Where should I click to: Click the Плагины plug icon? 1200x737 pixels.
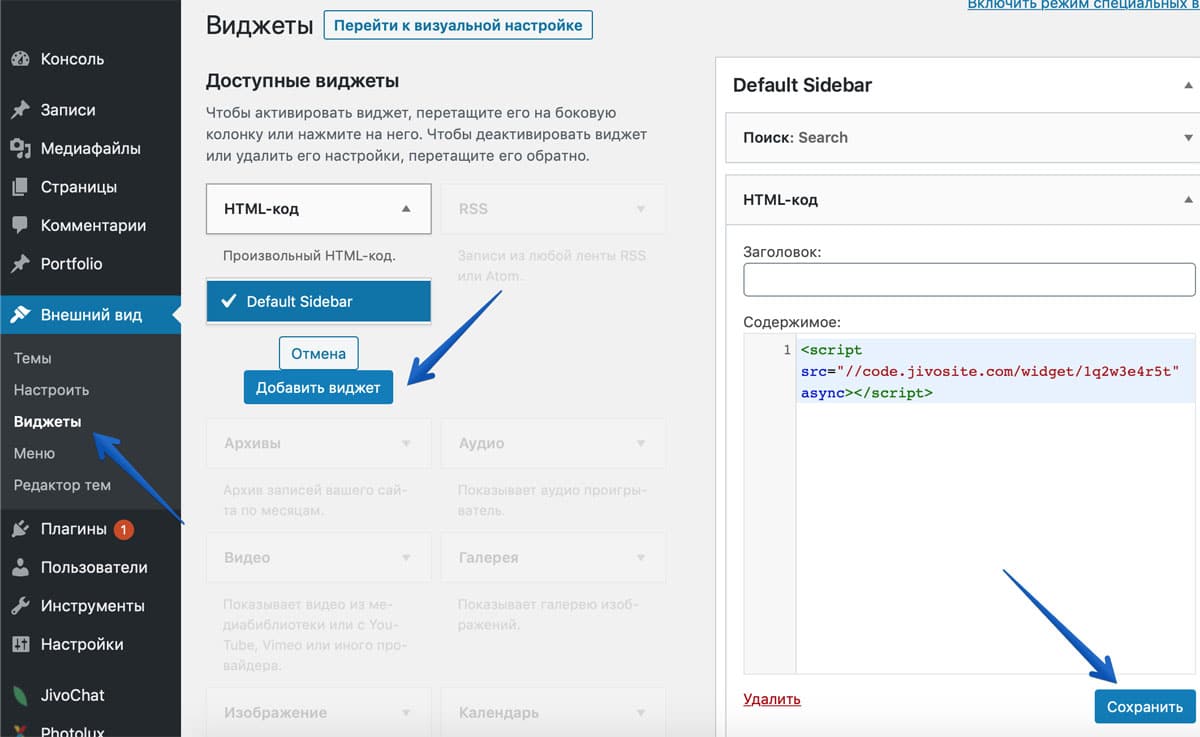(20, 529)
